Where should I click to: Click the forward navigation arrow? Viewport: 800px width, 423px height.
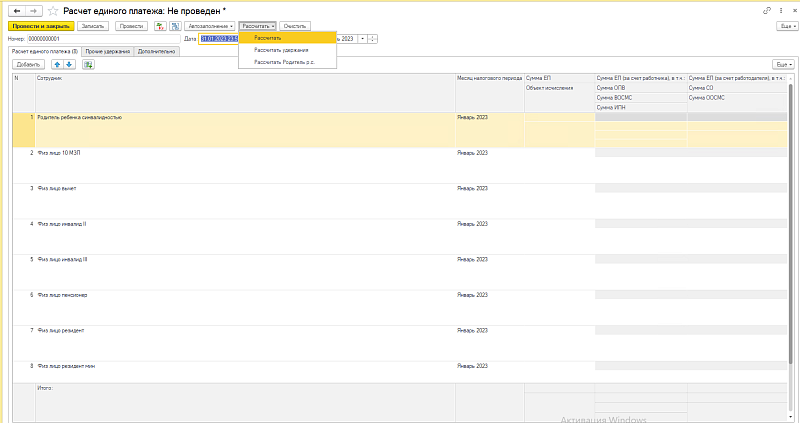click(32, 9)
